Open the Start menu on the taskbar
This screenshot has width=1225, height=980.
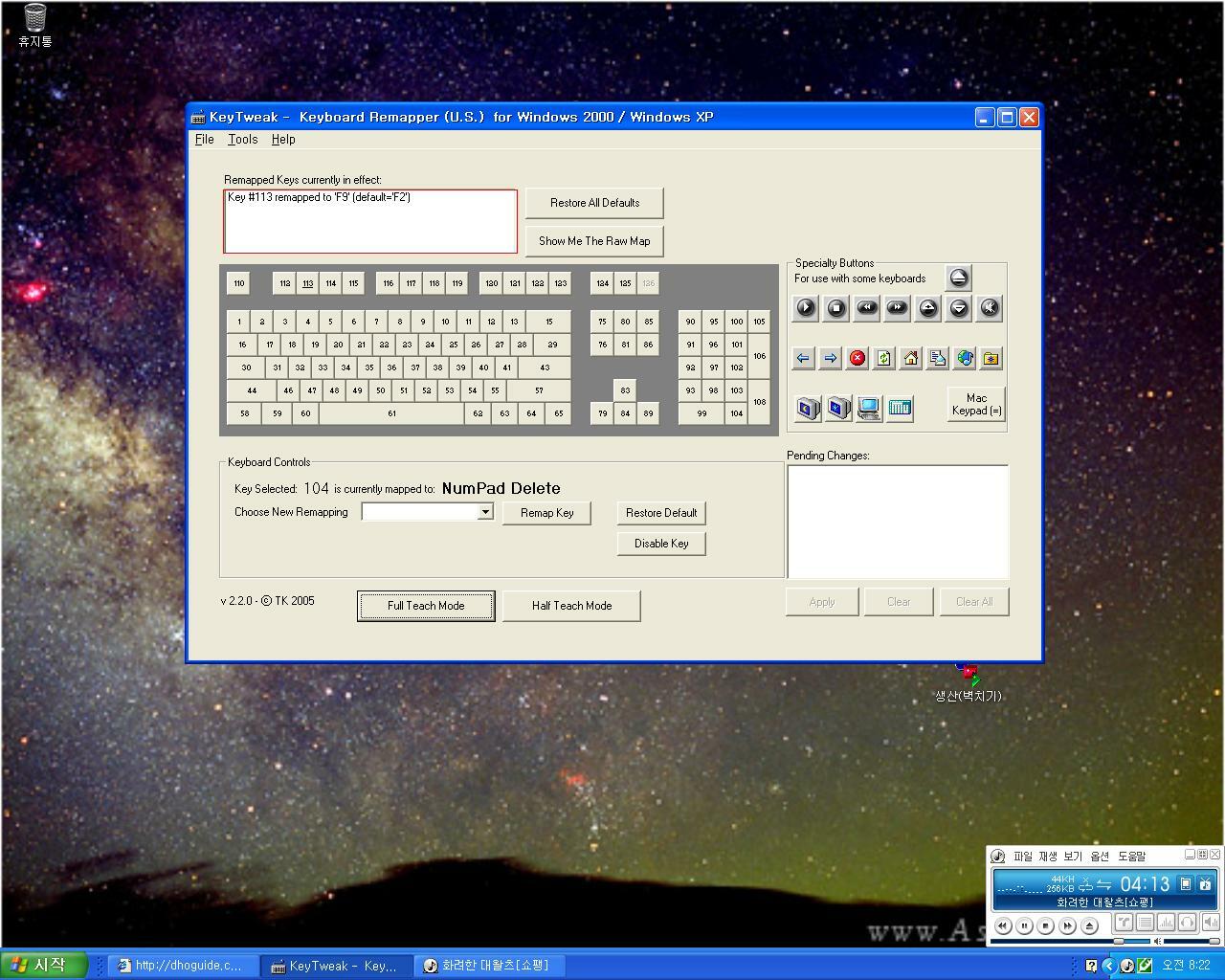44,965
